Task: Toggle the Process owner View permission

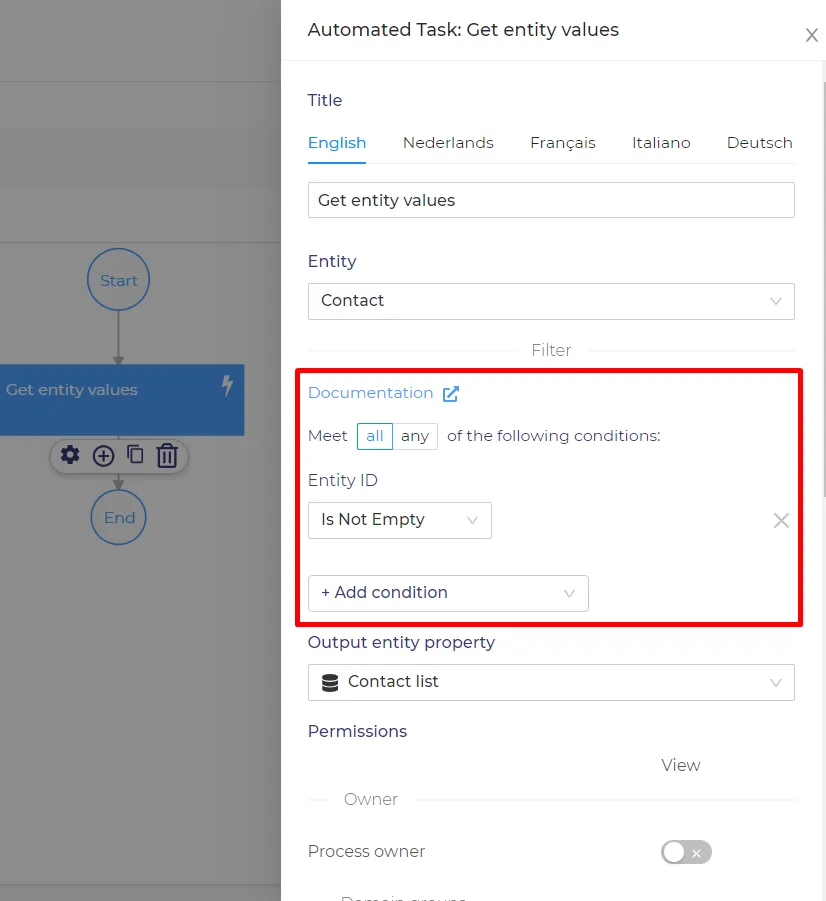Action: pos(686,852)
